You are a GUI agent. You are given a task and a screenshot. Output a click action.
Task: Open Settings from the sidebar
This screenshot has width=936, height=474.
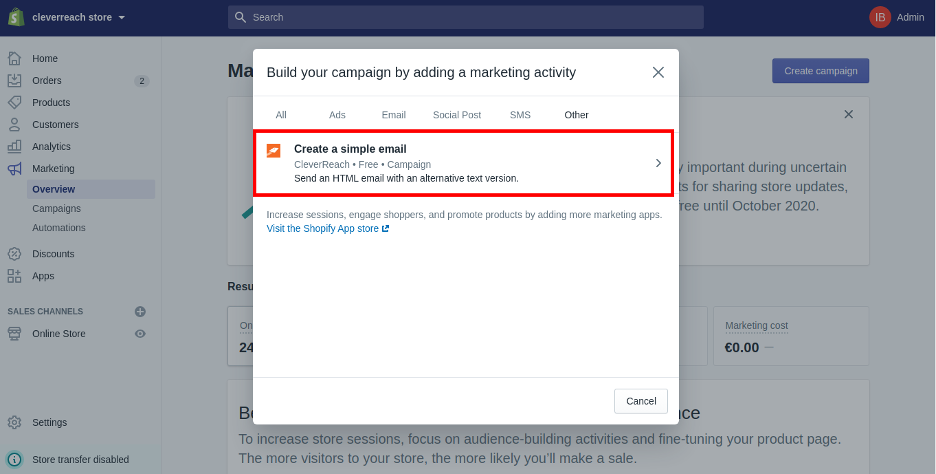click(49, 422)
